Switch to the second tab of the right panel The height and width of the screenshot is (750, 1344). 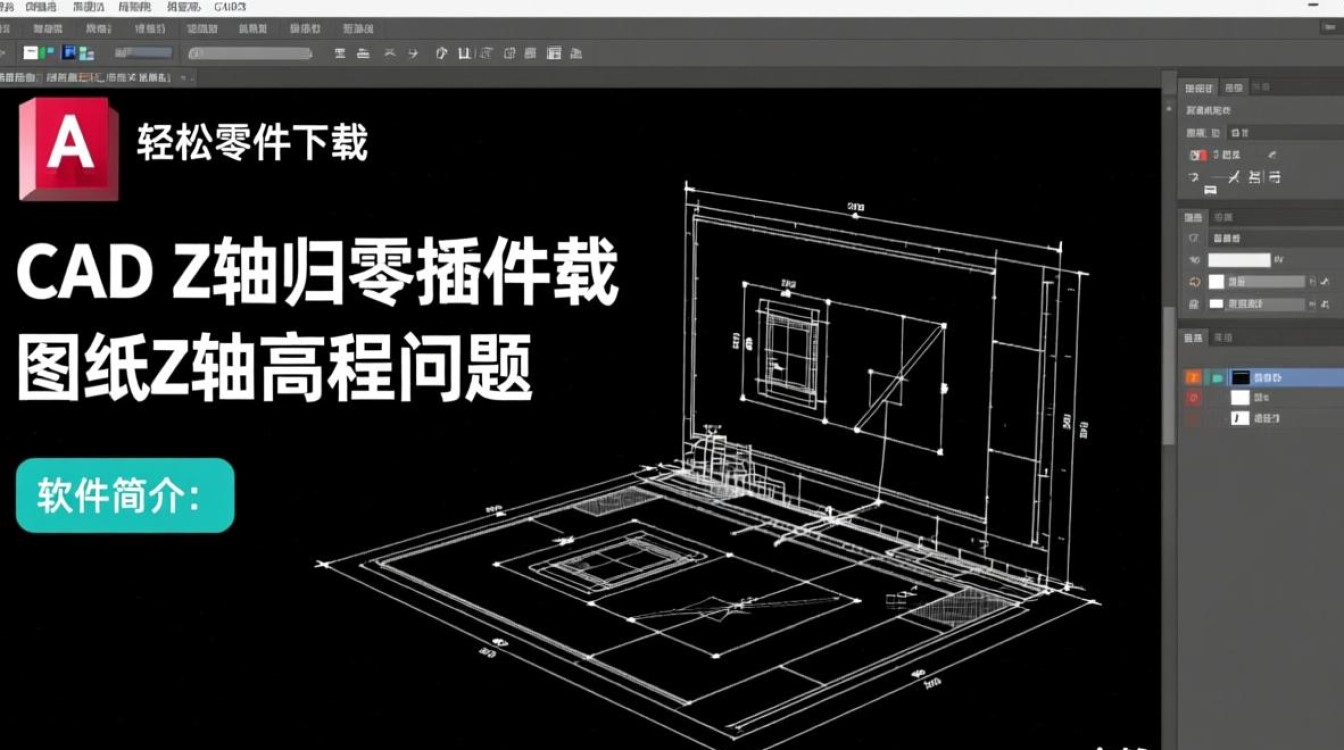[1233, 86]
